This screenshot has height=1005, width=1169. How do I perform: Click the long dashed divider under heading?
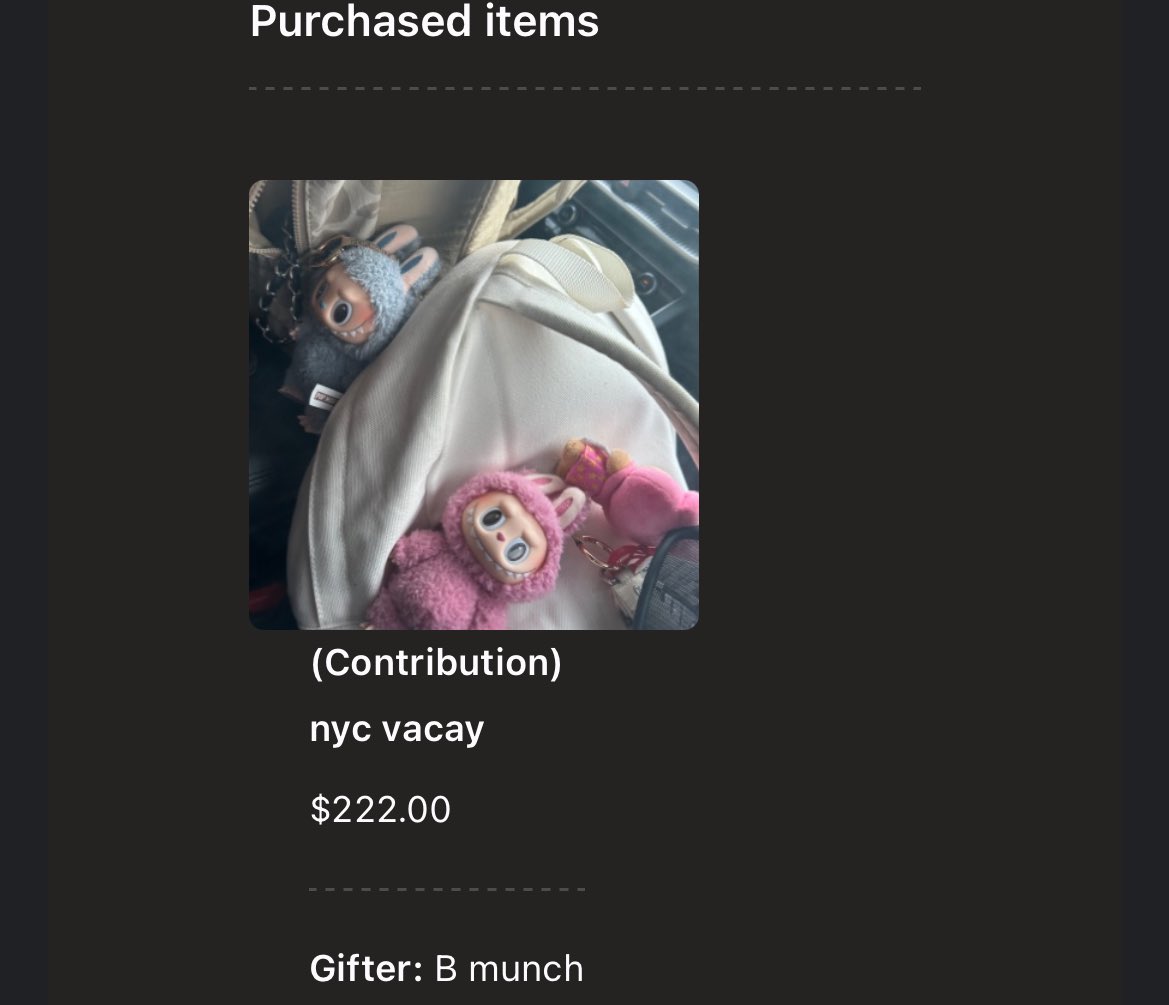tap(585, 89)
